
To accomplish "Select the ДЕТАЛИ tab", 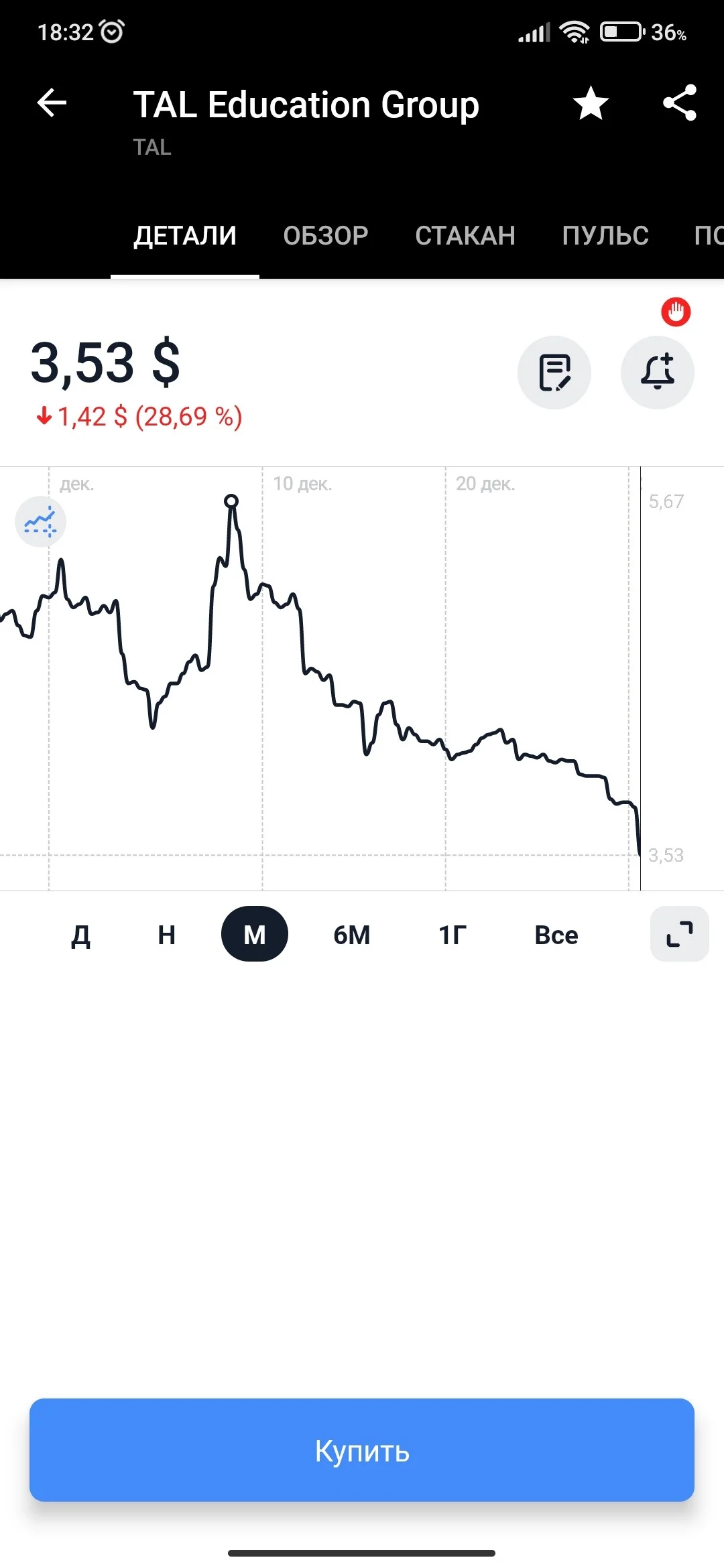I will [x=185, y=236].
